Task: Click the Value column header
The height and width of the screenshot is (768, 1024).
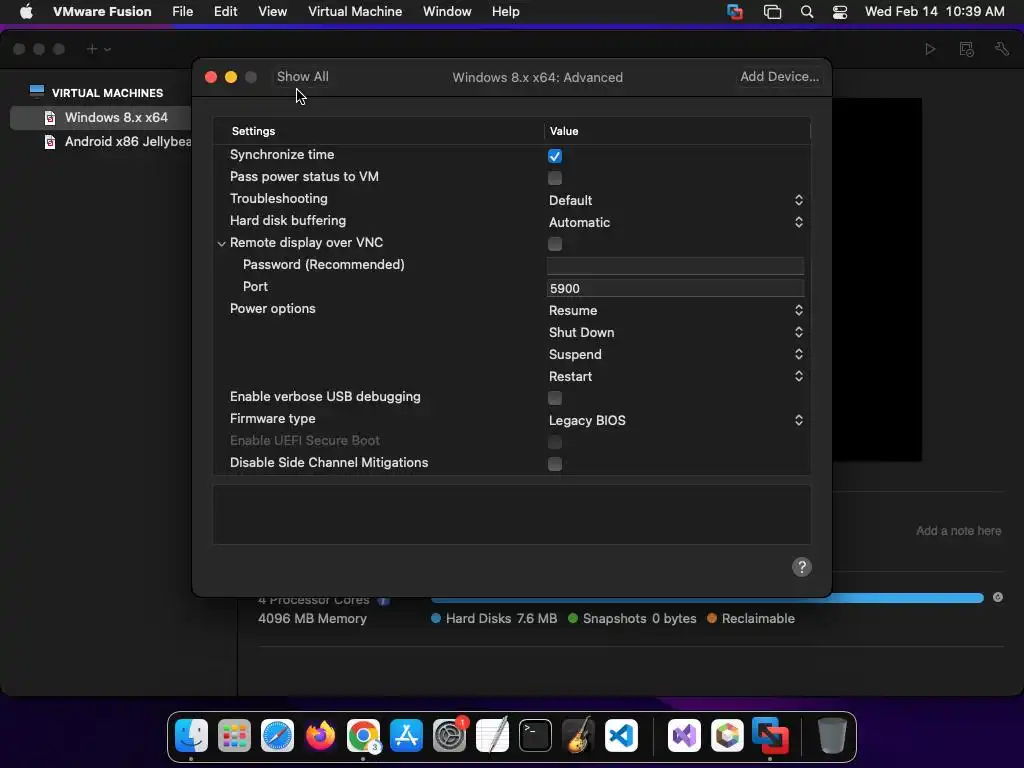Action: point(564,131)
